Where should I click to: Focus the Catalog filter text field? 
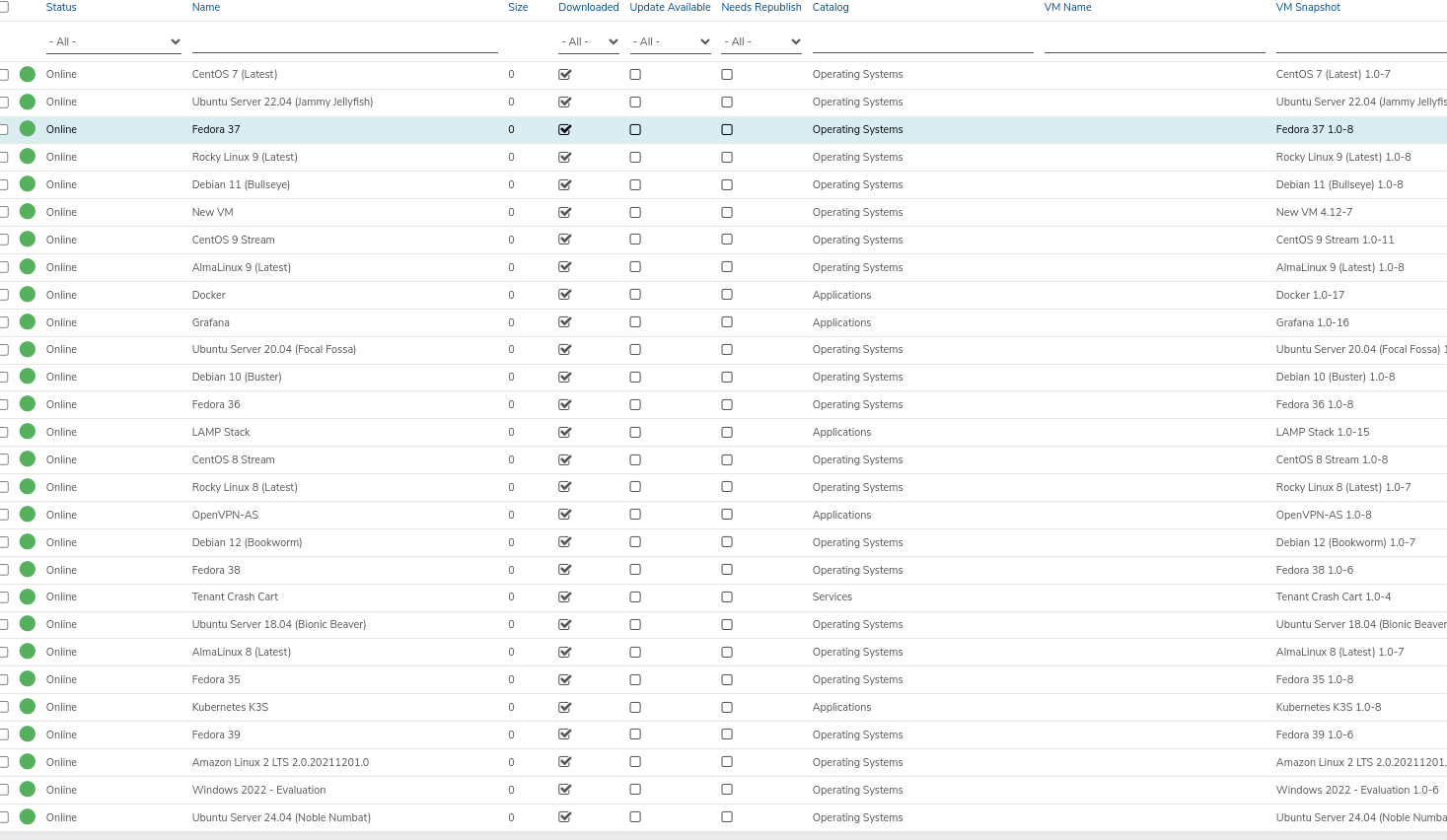pyautogui.click(x=923, y=41)
